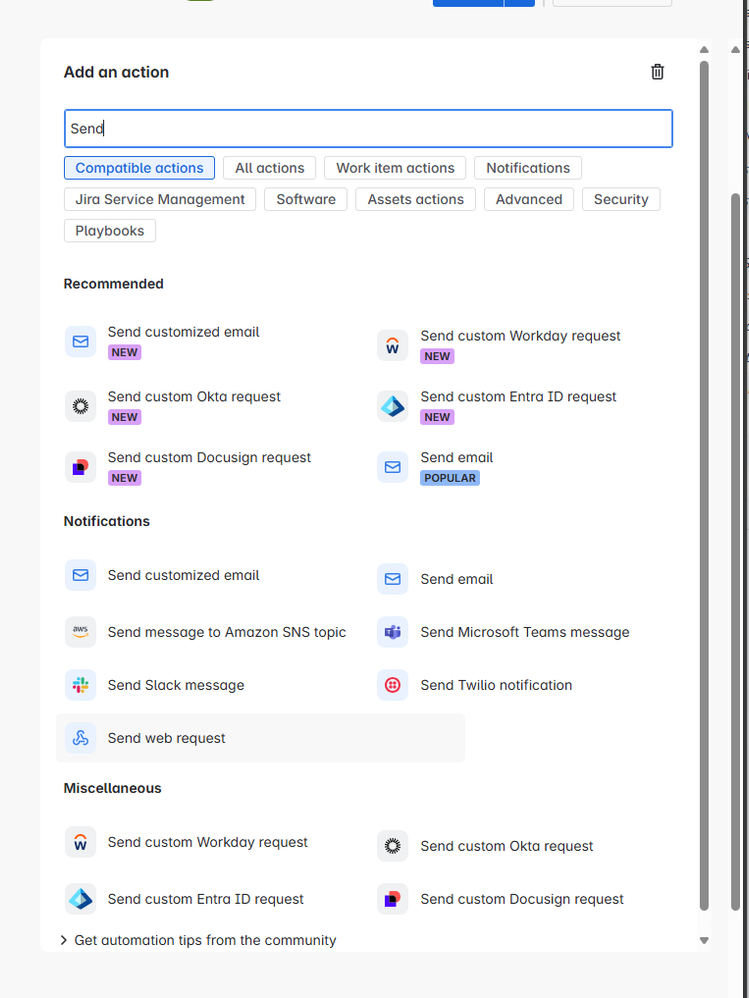The width and height of the screenshot is (749, 998).
Task: Switch to the All actions tab
Action: [x=269, y=167]
